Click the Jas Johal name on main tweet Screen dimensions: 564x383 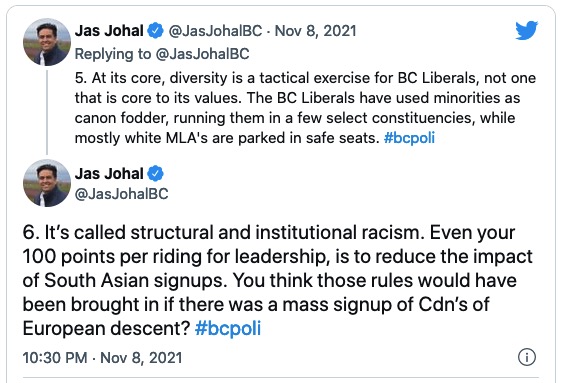109,174
